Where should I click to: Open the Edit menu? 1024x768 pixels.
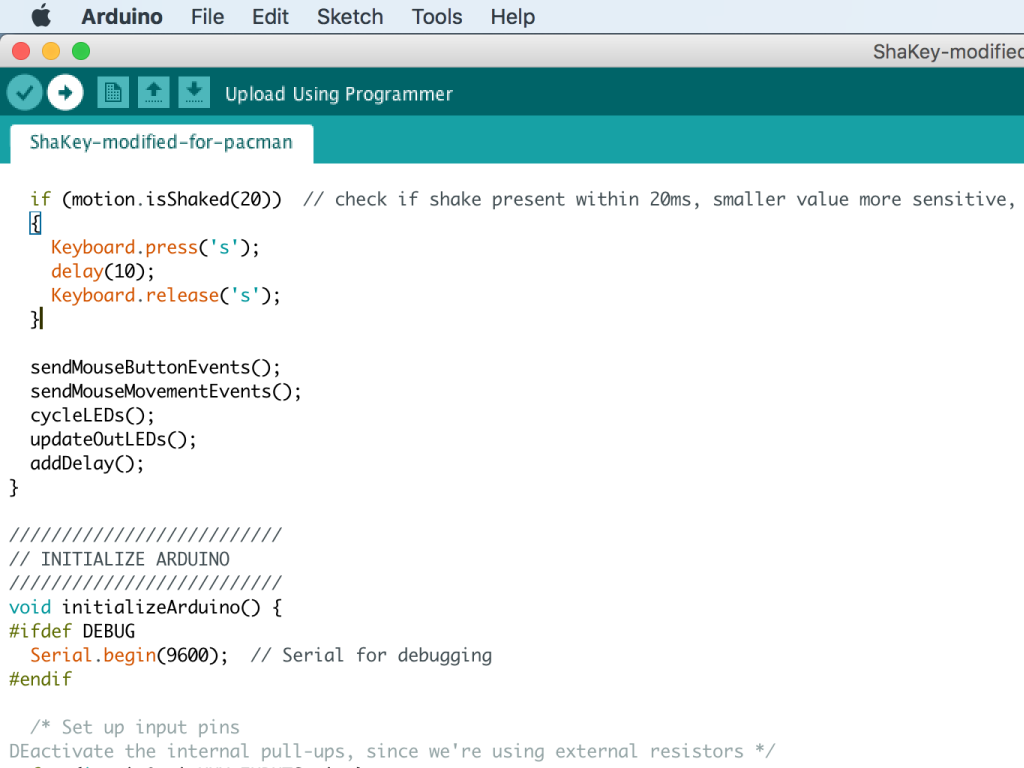pyautogui.click(x=270, y=16)
